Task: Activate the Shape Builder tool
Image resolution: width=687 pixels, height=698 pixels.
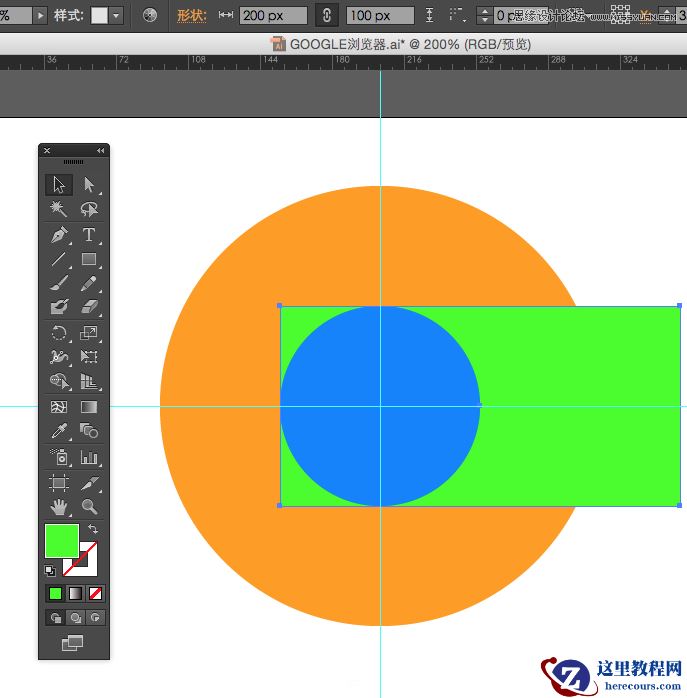Action: (x=59, y=381)
